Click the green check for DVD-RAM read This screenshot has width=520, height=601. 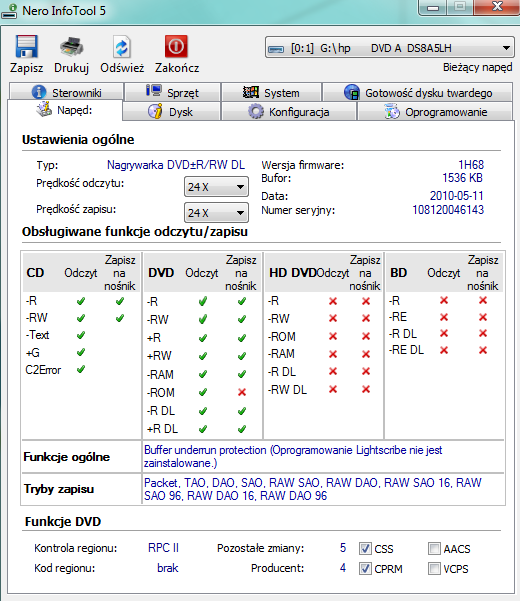(203, 374)
